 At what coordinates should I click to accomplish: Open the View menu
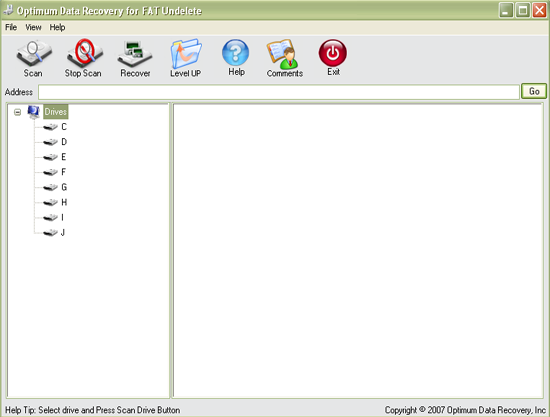[33, 27]
